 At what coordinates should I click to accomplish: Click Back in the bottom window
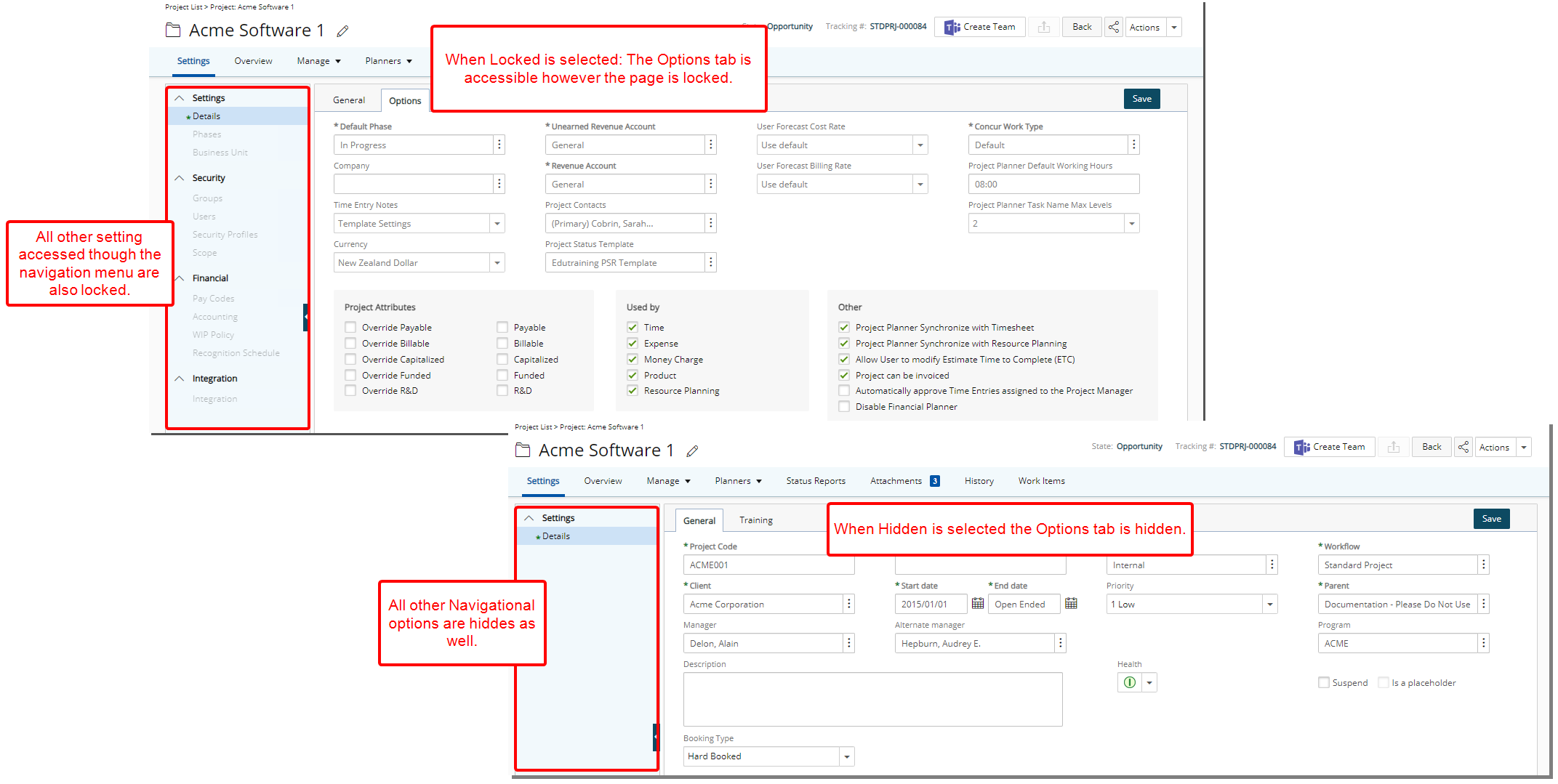coord(1431,447)
